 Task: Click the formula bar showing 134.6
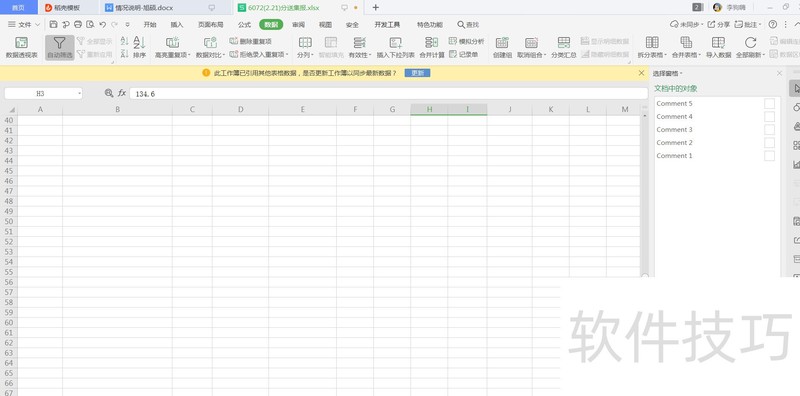(388, 94)
